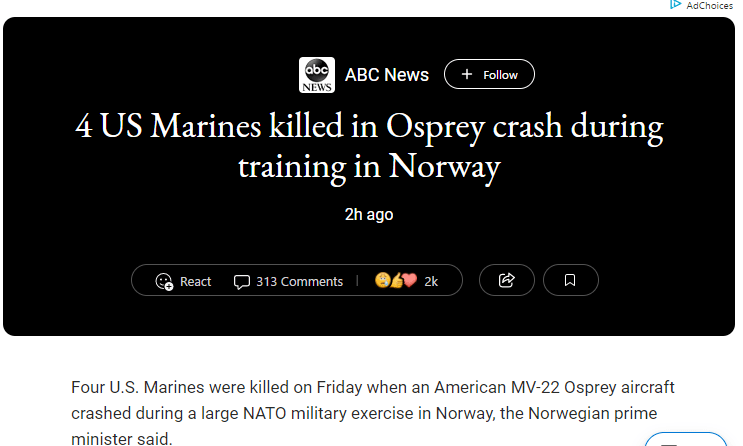Click the comments speech bubble icon

pos(241,281)
